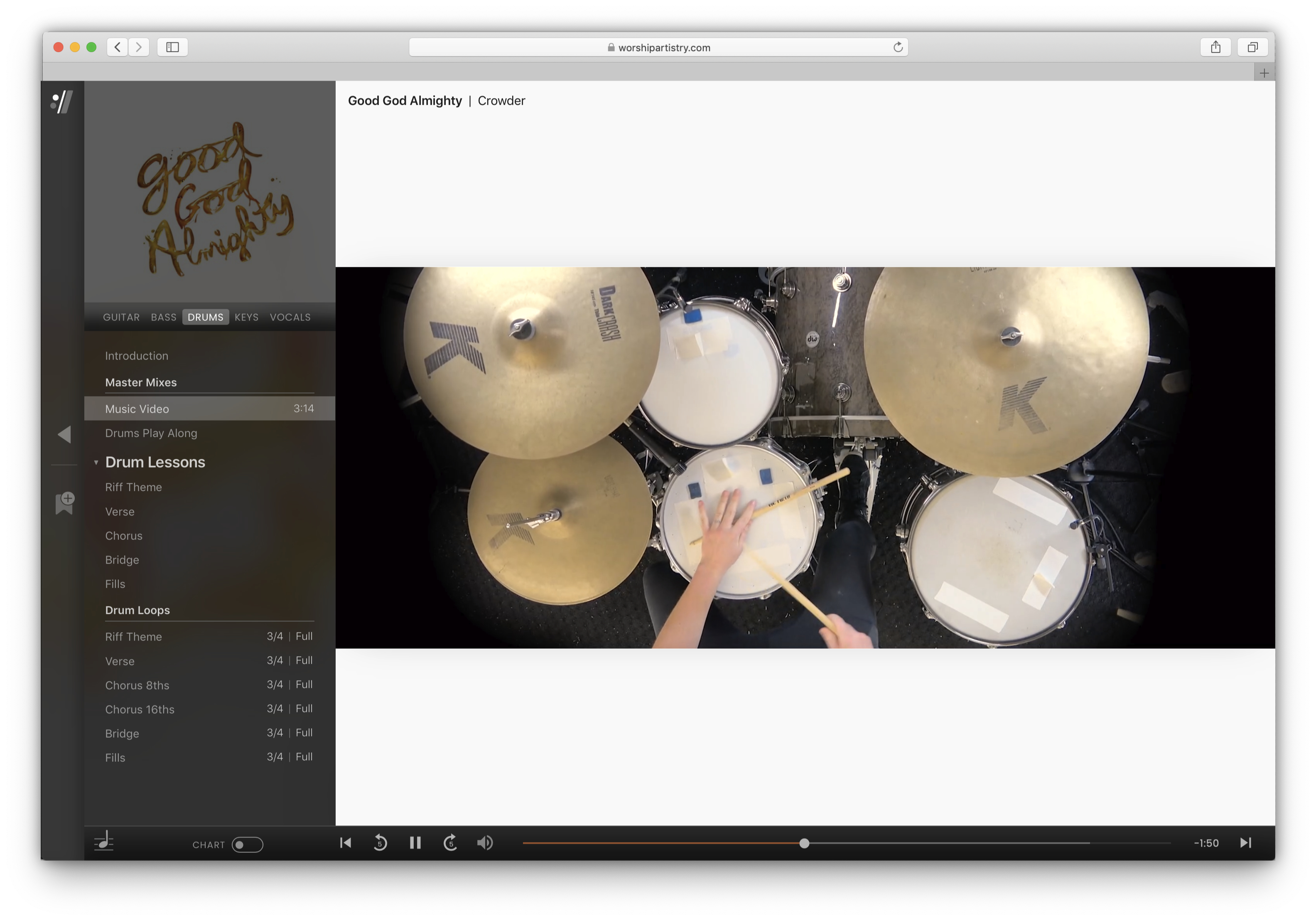Image resolution: width=1316 pixels, height=921 pixels.
Task: Toggle the CHART switch on
Action: click(x=247, y=844)
